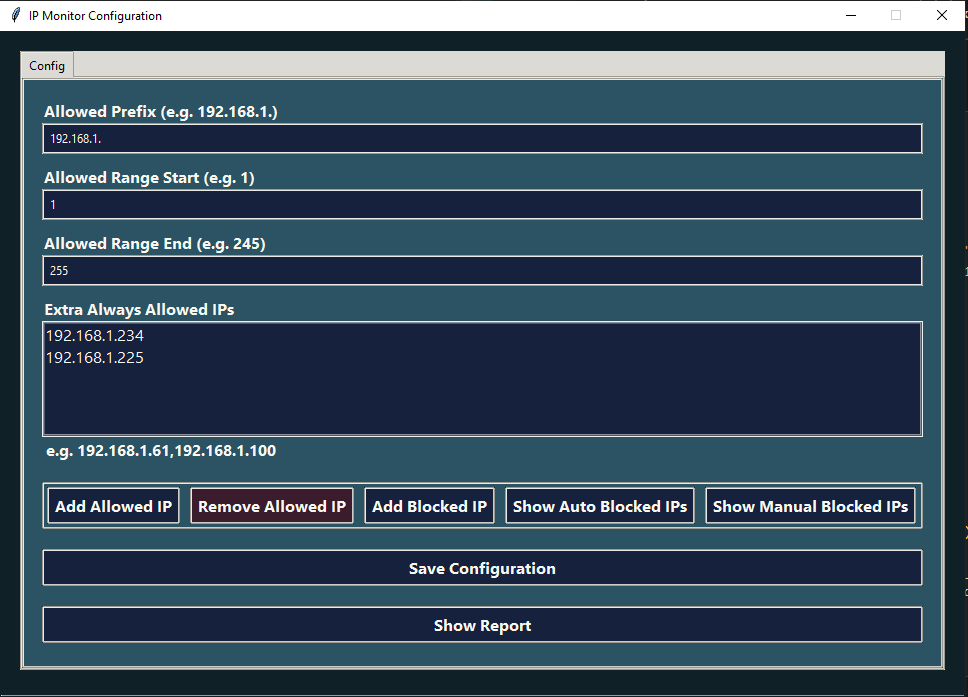
Task: Click the feather app icon in title bar
Action: [15, 15]
